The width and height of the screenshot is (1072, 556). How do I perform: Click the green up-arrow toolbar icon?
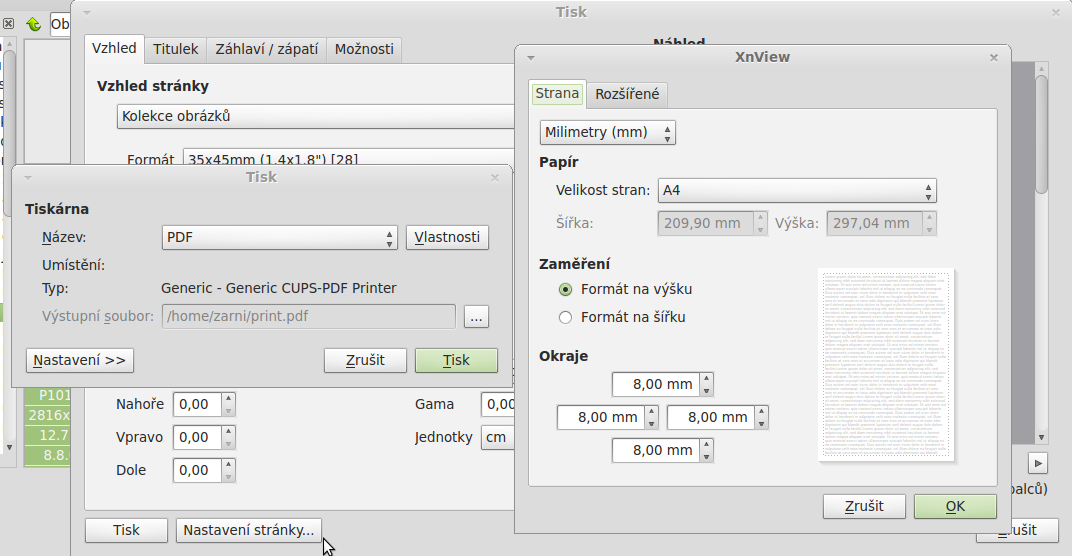pos(33,24)
